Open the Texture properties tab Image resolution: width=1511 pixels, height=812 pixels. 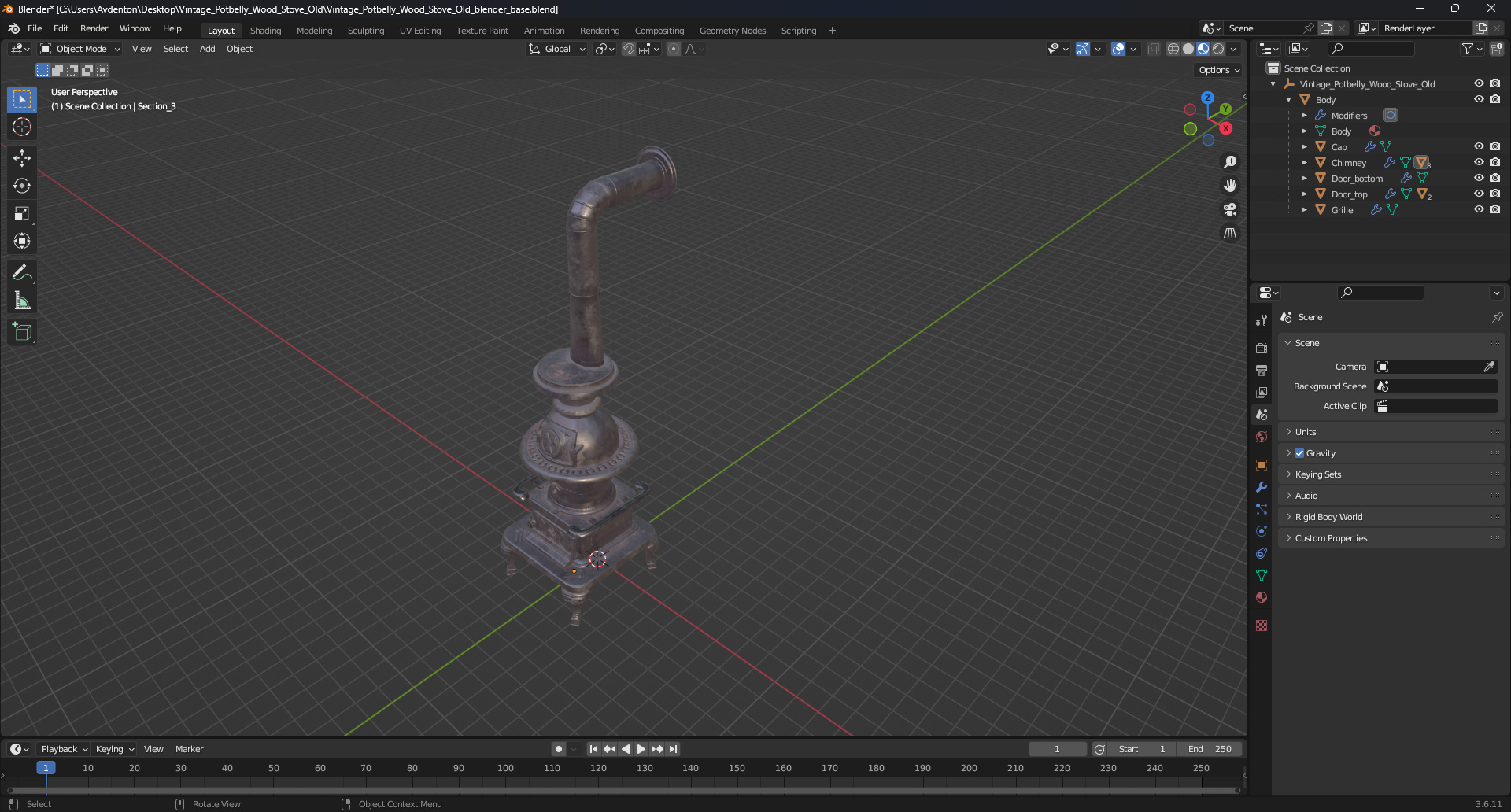[x=1262, y=626]
